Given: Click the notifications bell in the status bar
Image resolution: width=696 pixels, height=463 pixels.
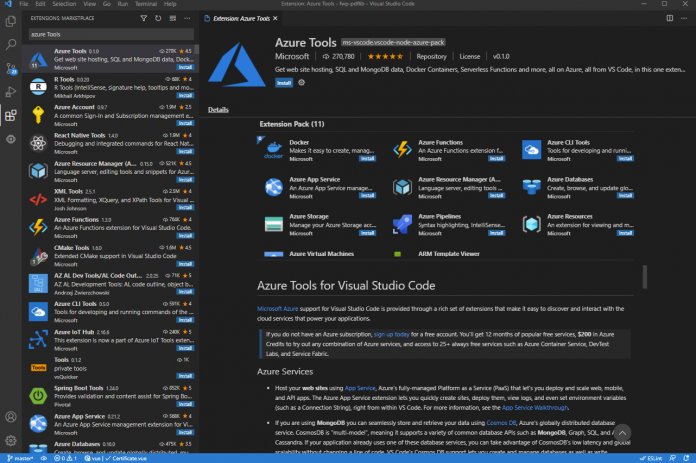Looking at the screenshot, I should click(x=686, y=458).
